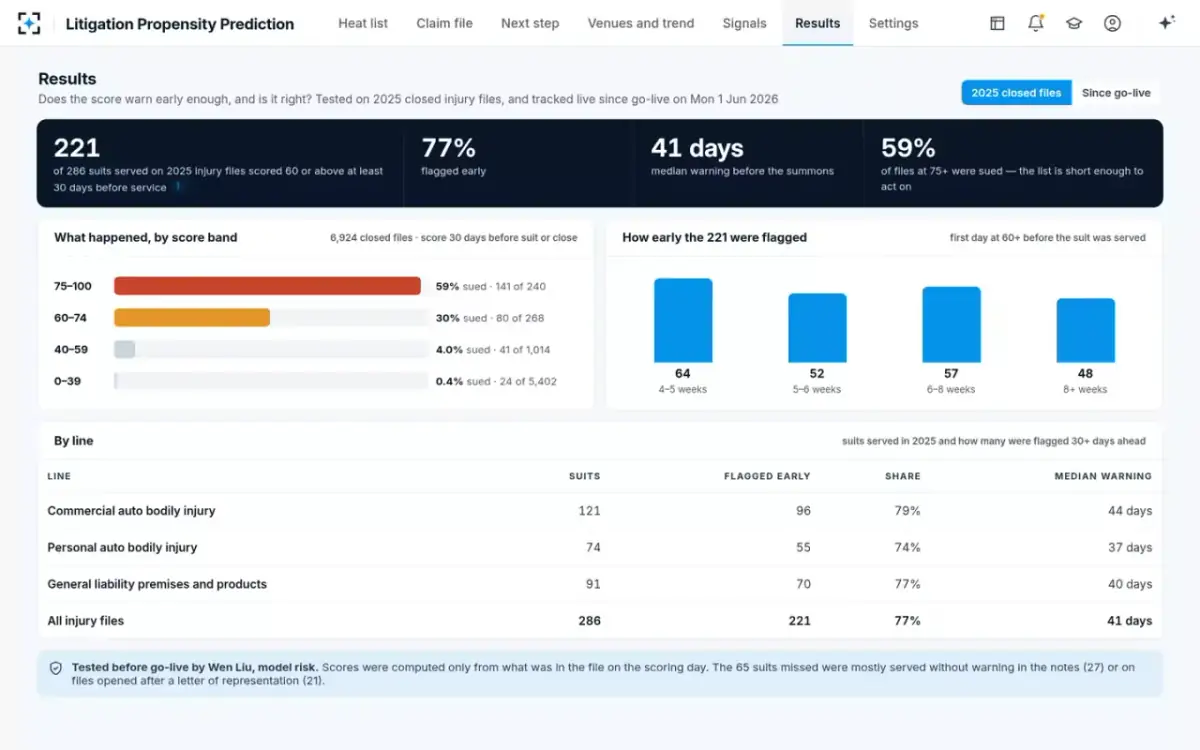This screenshot has height=750, width=1200.
Task: Select the Personal auto bodily injury row
Action: pyautogui.click(x=600, y=547)
